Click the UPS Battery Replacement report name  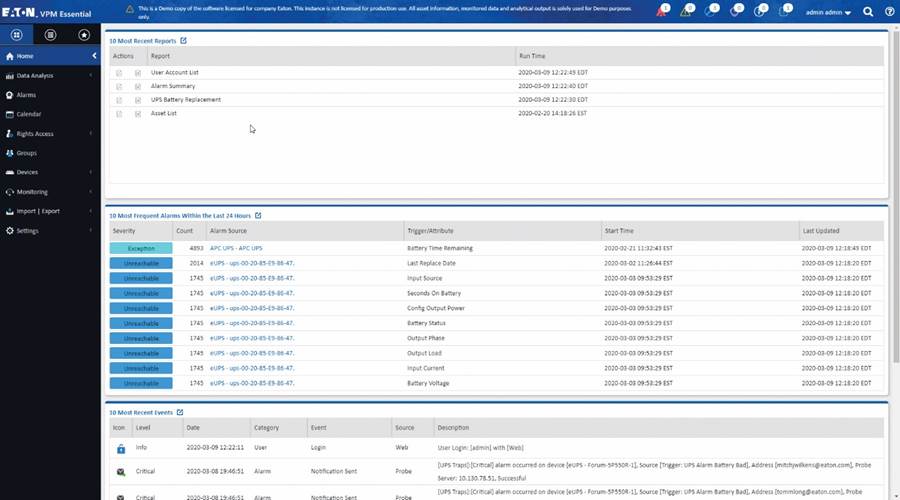click(185, 99)
